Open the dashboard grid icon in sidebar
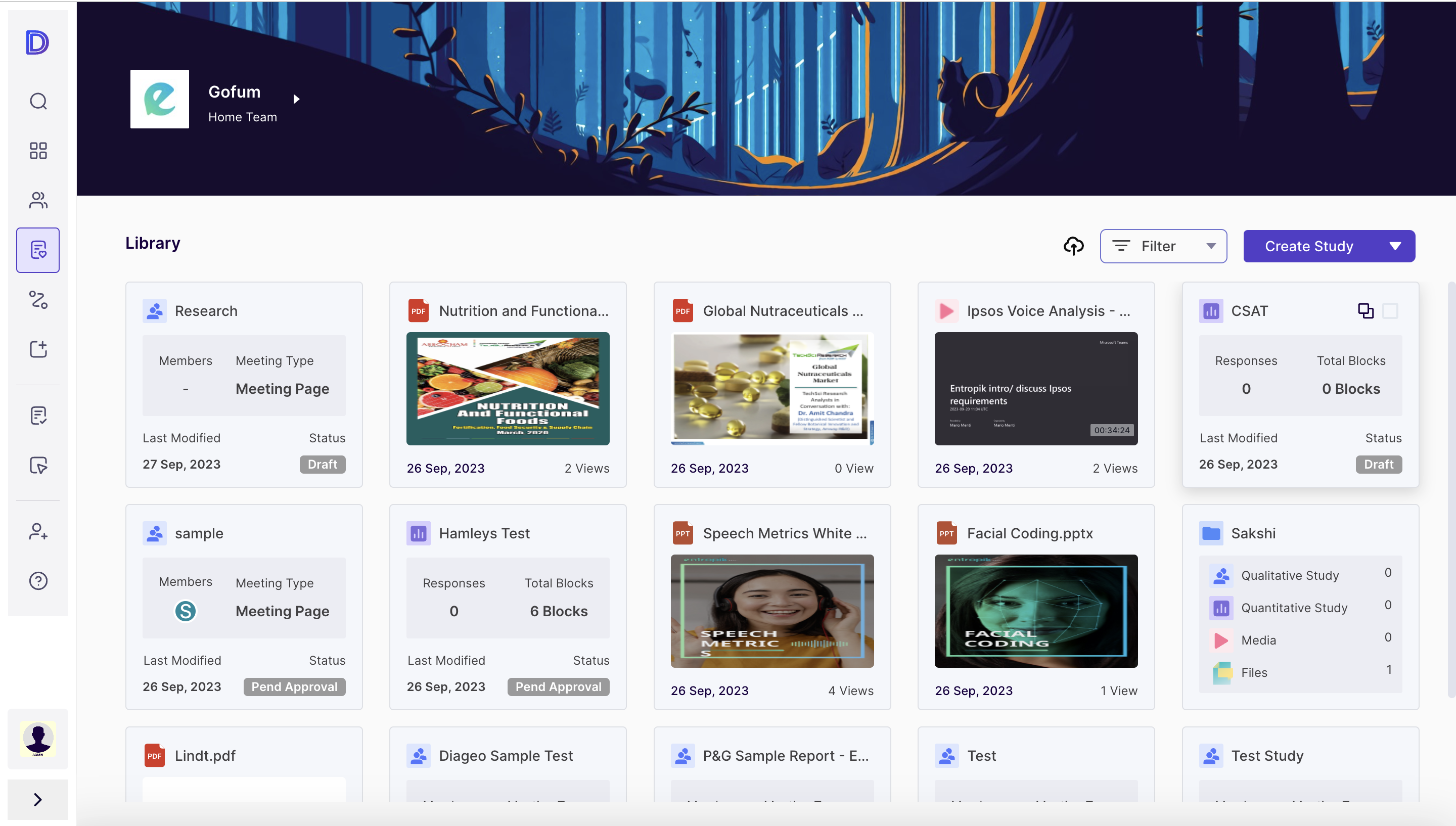 pos(38,150)
